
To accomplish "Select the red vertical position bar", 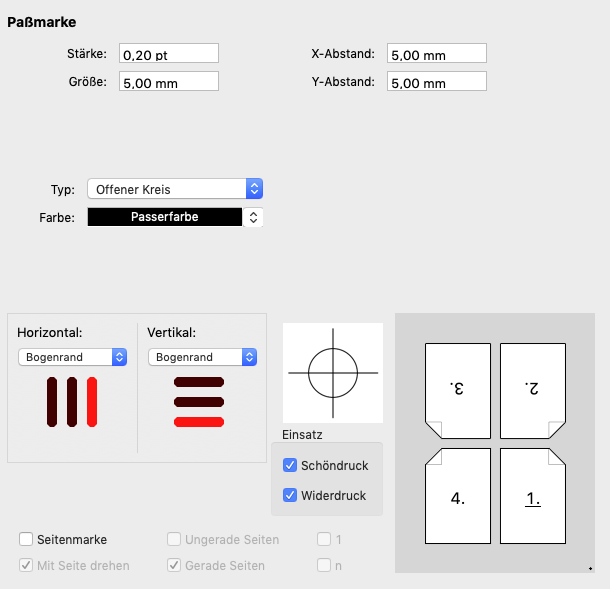I will pos(199,422).
